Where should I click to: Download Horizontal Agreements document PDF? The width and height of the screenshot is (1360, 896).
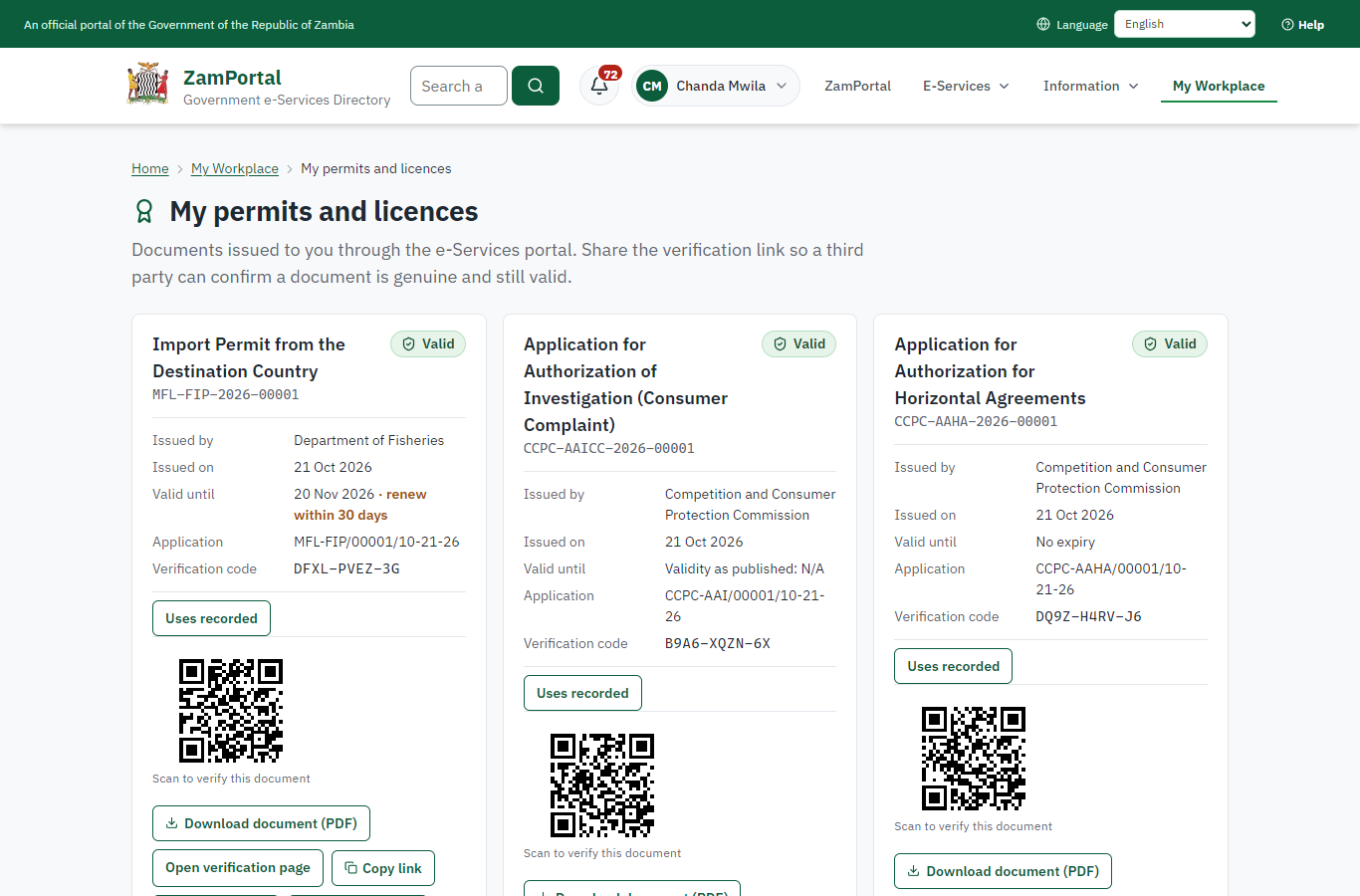tap(1003, 871)
